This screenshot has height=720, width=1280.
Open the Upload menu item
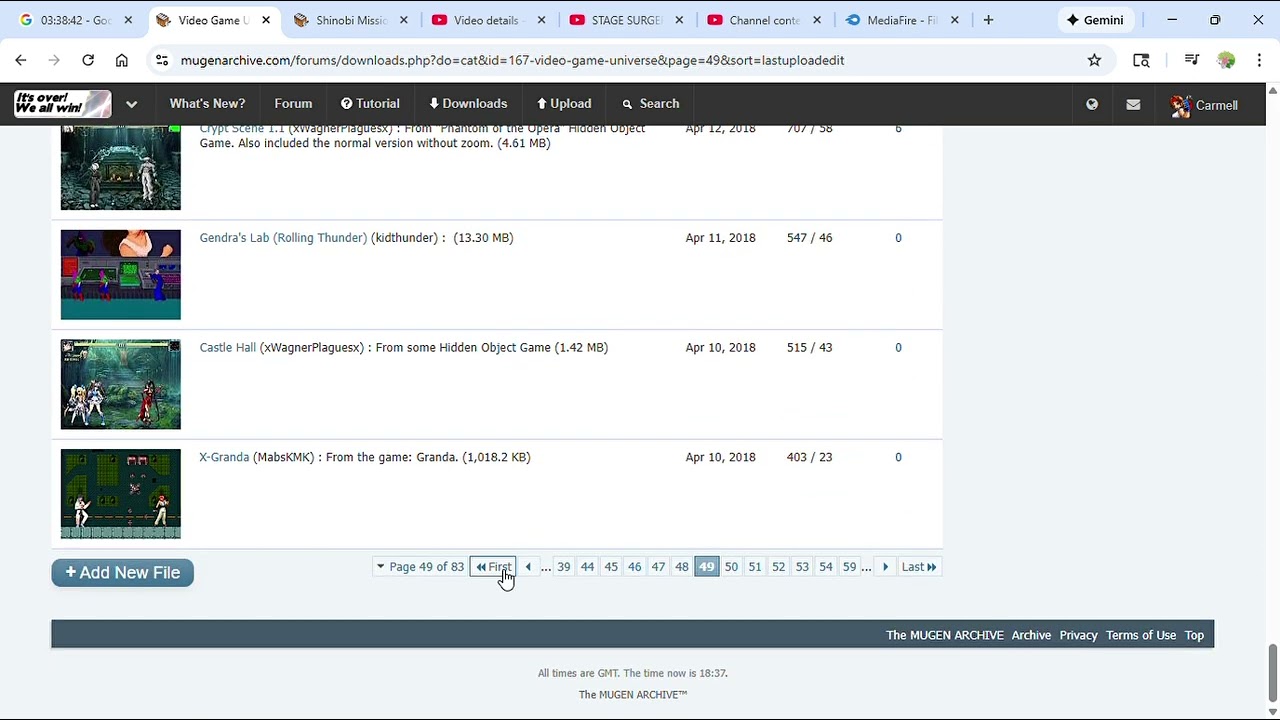click(564, 104)
